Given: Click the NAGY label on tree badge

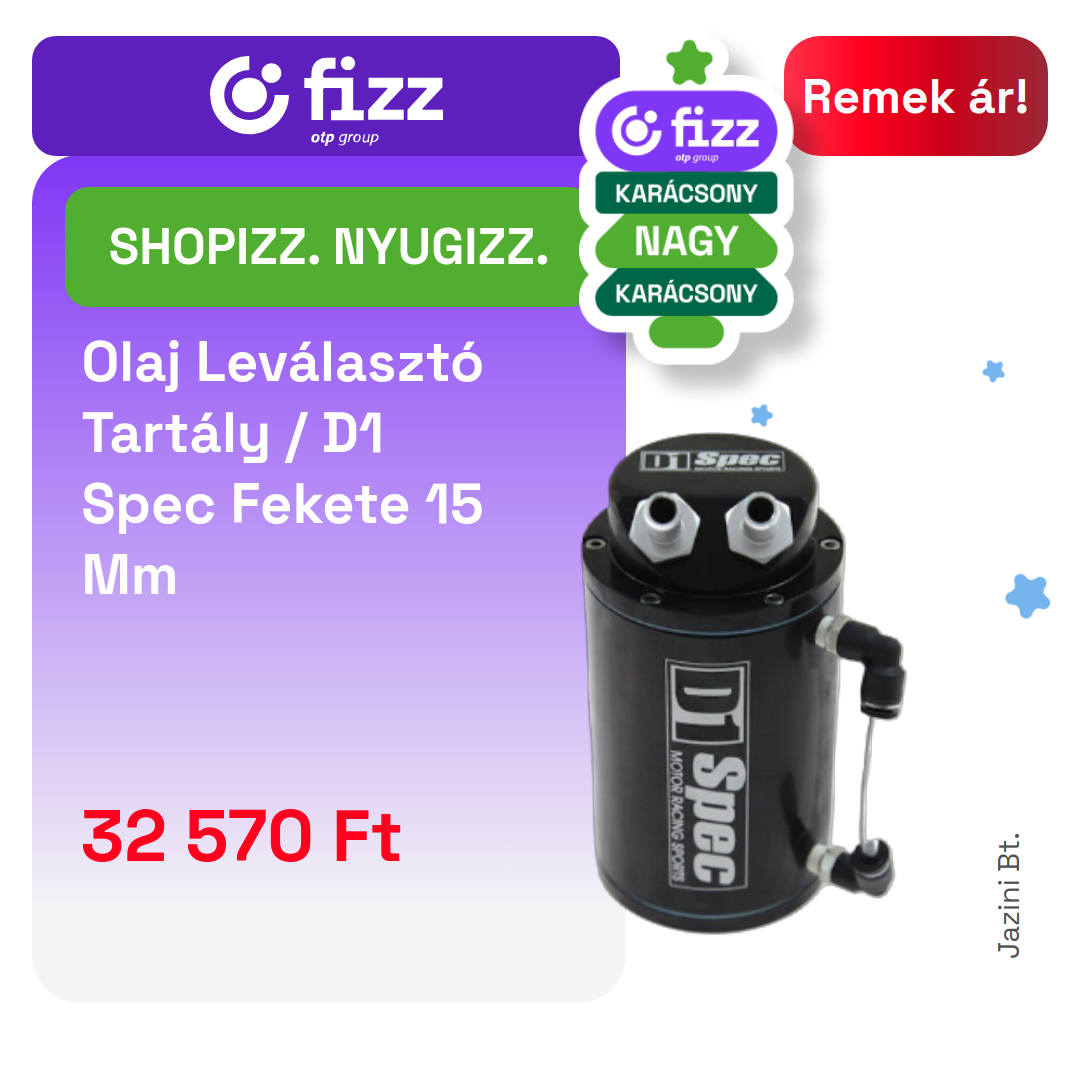Looking at the screenshot, I should (x=686, y=242).
